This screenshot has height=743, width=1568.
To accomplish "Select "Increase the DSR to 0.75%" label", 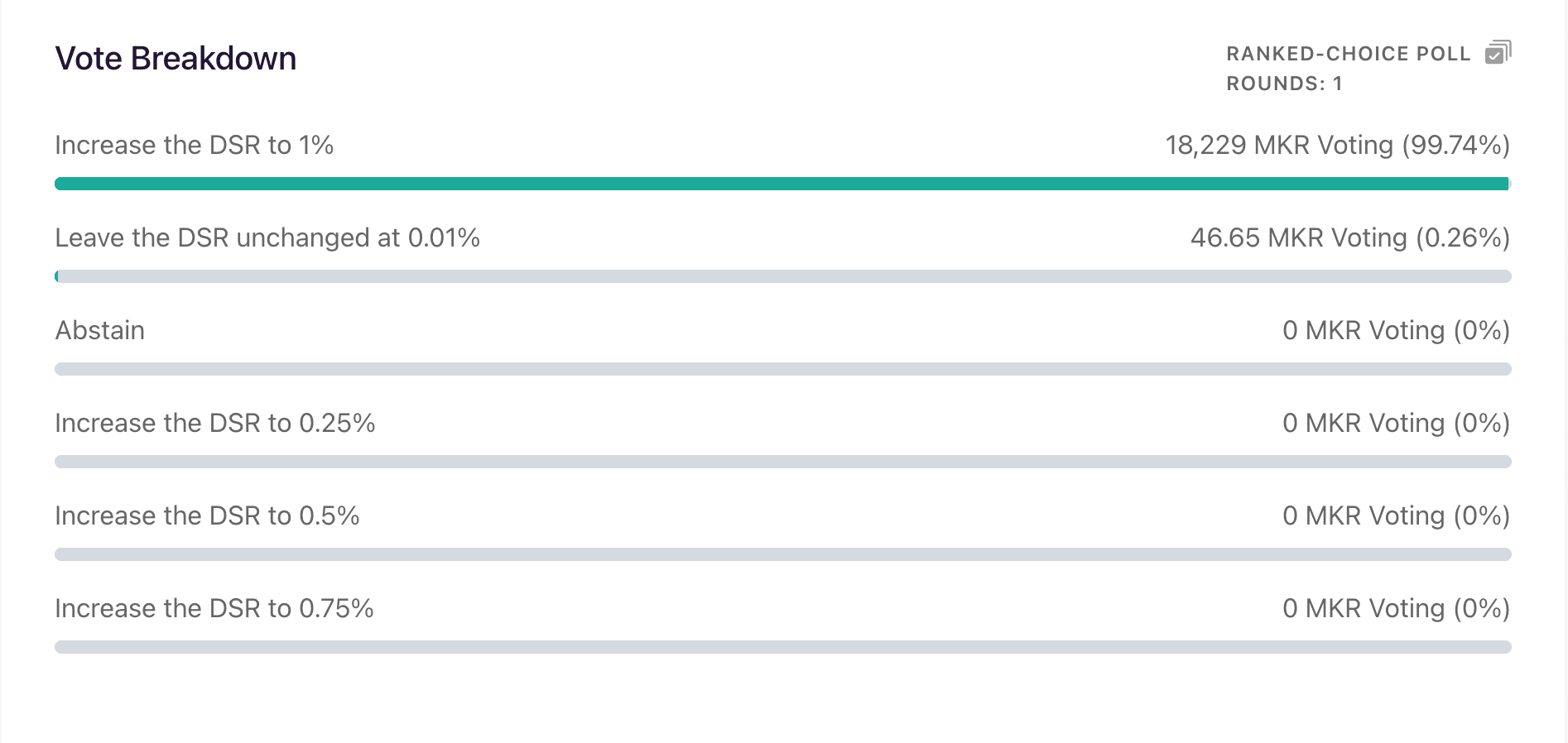I will tap(214, 608).
